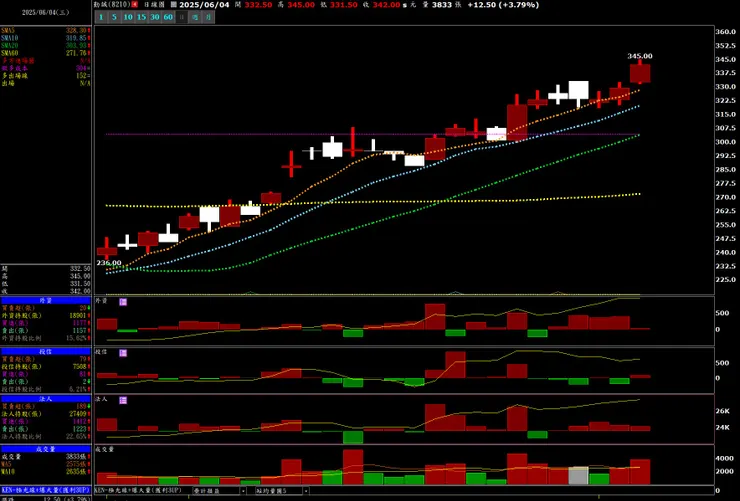Click the blue KEN strategy header bar
740x501 pixels.
45,490
